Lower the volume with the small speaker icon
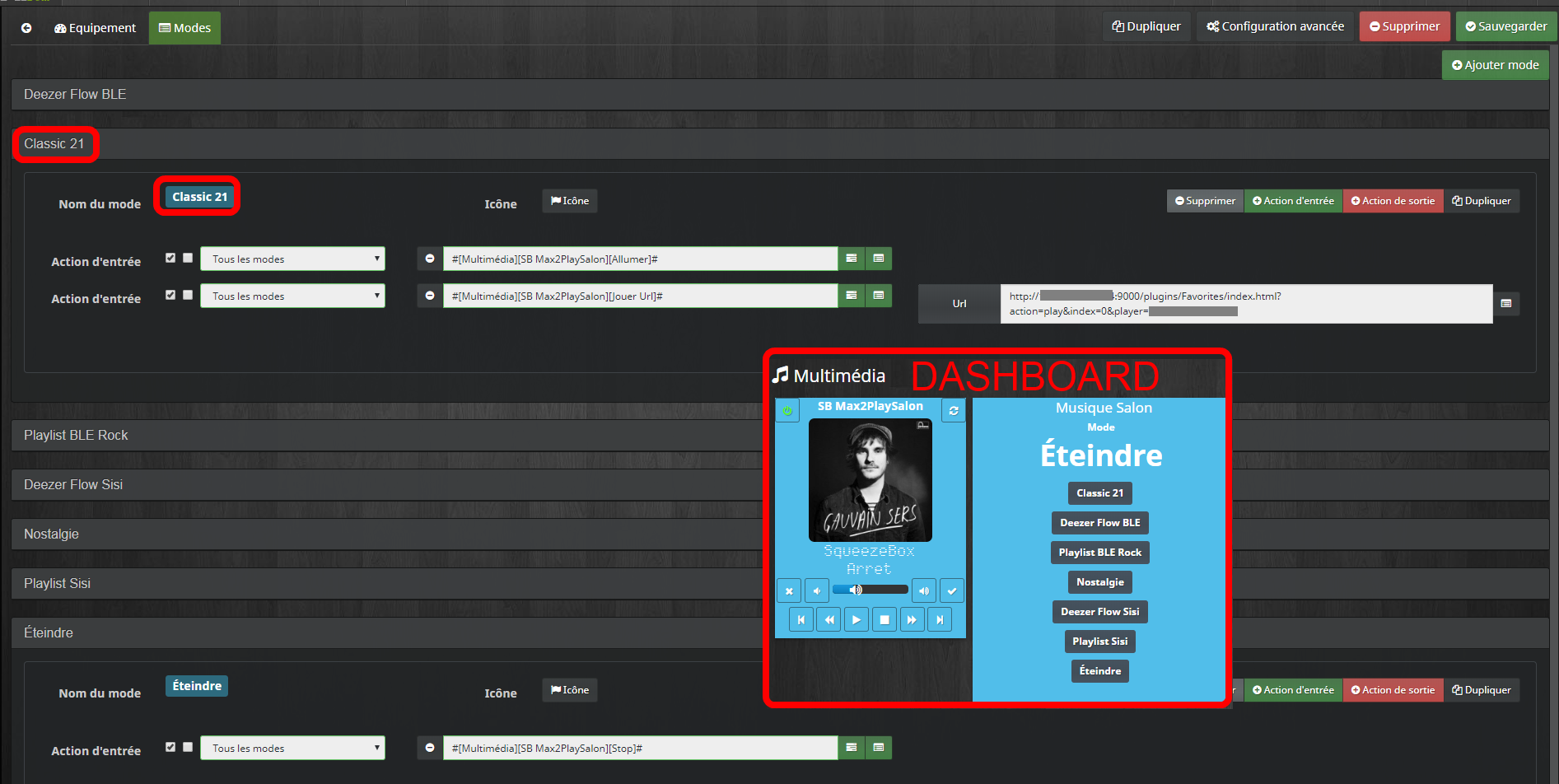The width and height of the screenshot is (1559, 784). 817,590
